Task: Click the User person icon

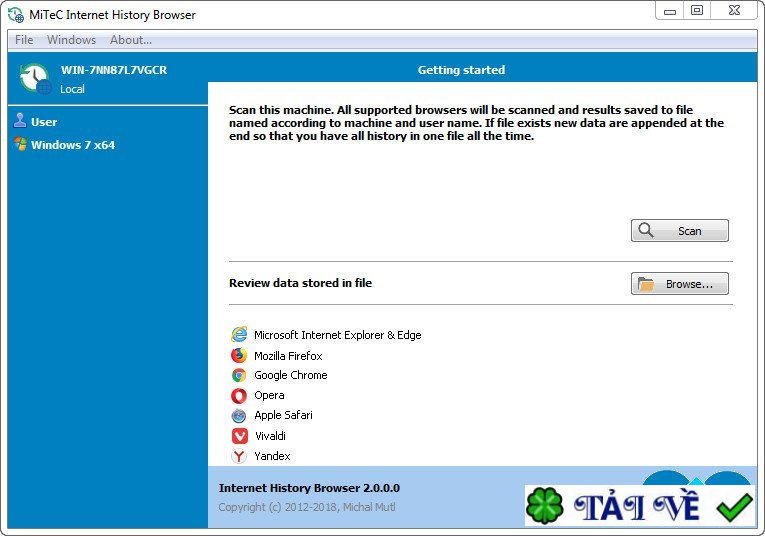Action: [x=20, y=120]
